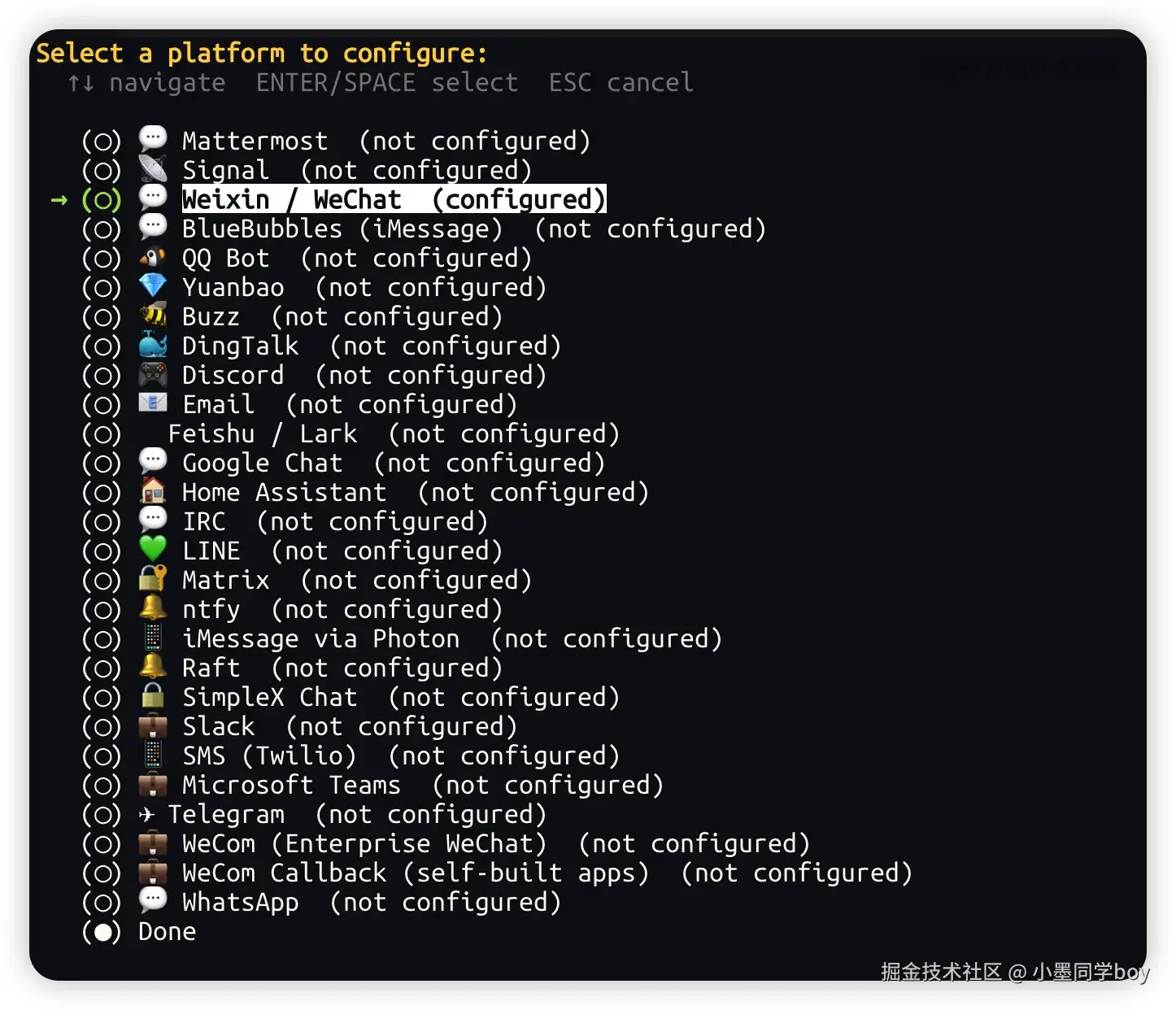Choose the highlighted Weixin / WeChat (configured) entry
The image size is (1176, 1010).
tap(394, 199)
